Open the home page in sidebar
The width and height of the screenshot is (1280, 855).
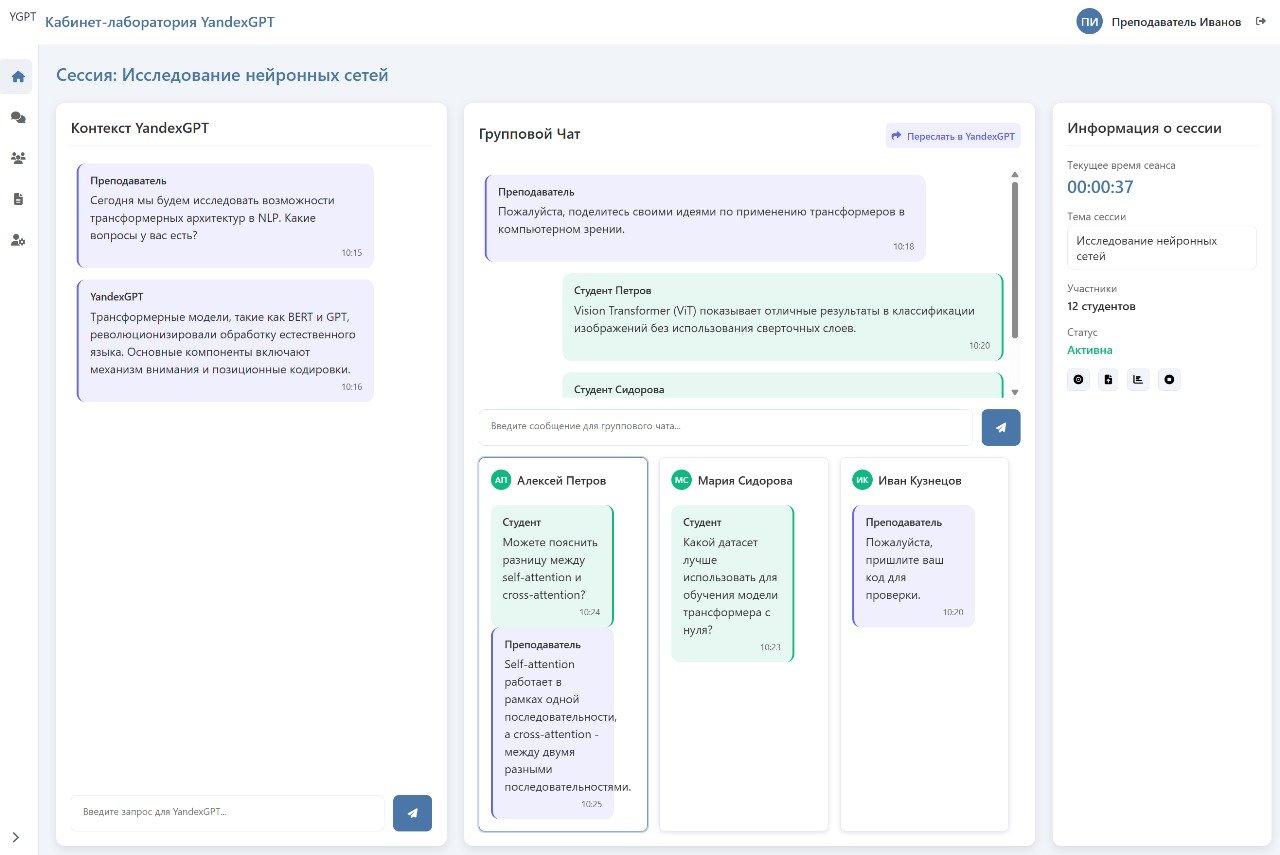(18, 77)
